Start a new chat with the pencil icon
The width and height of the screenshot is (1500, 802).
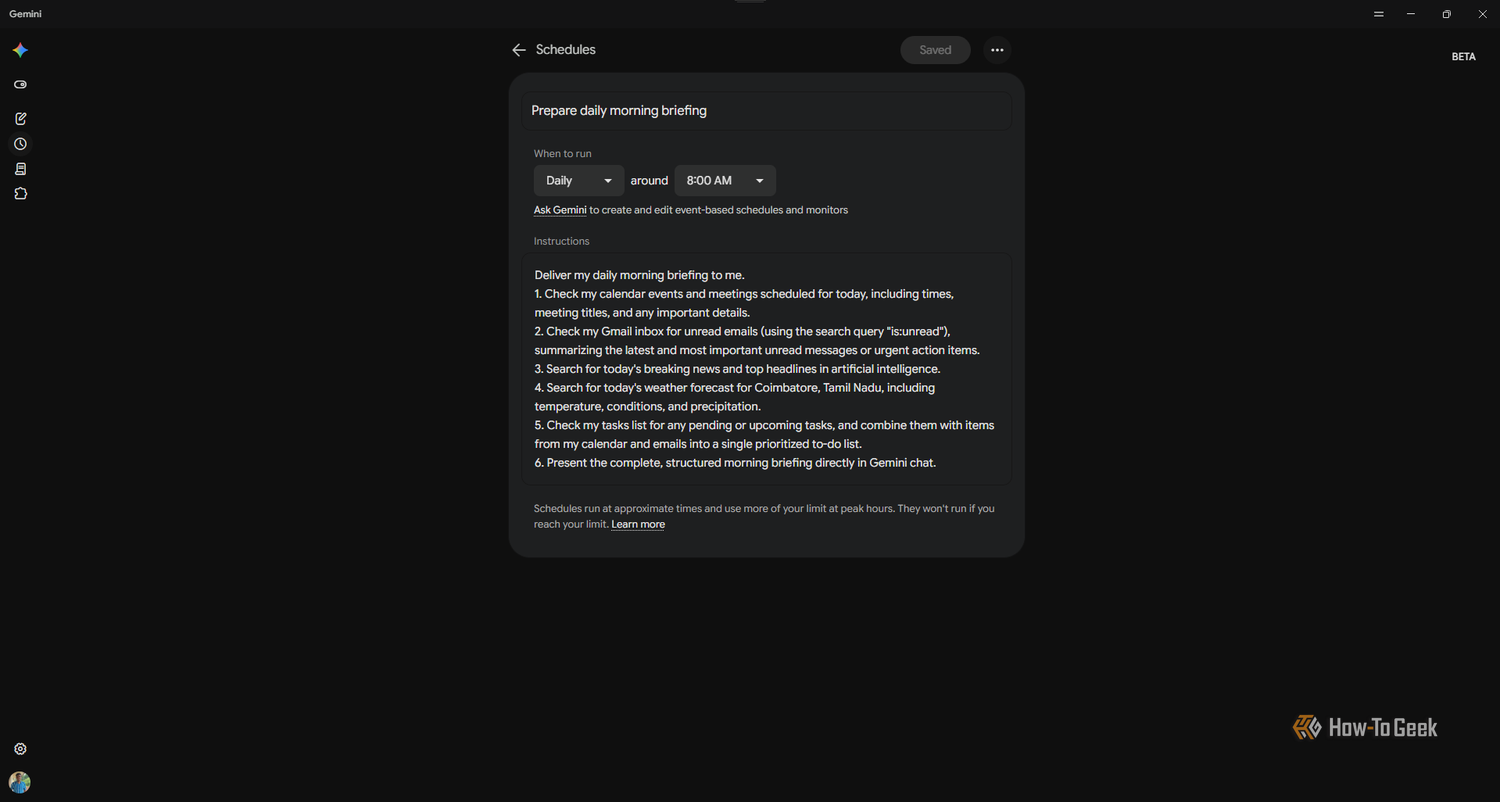[x=20, y=119]
